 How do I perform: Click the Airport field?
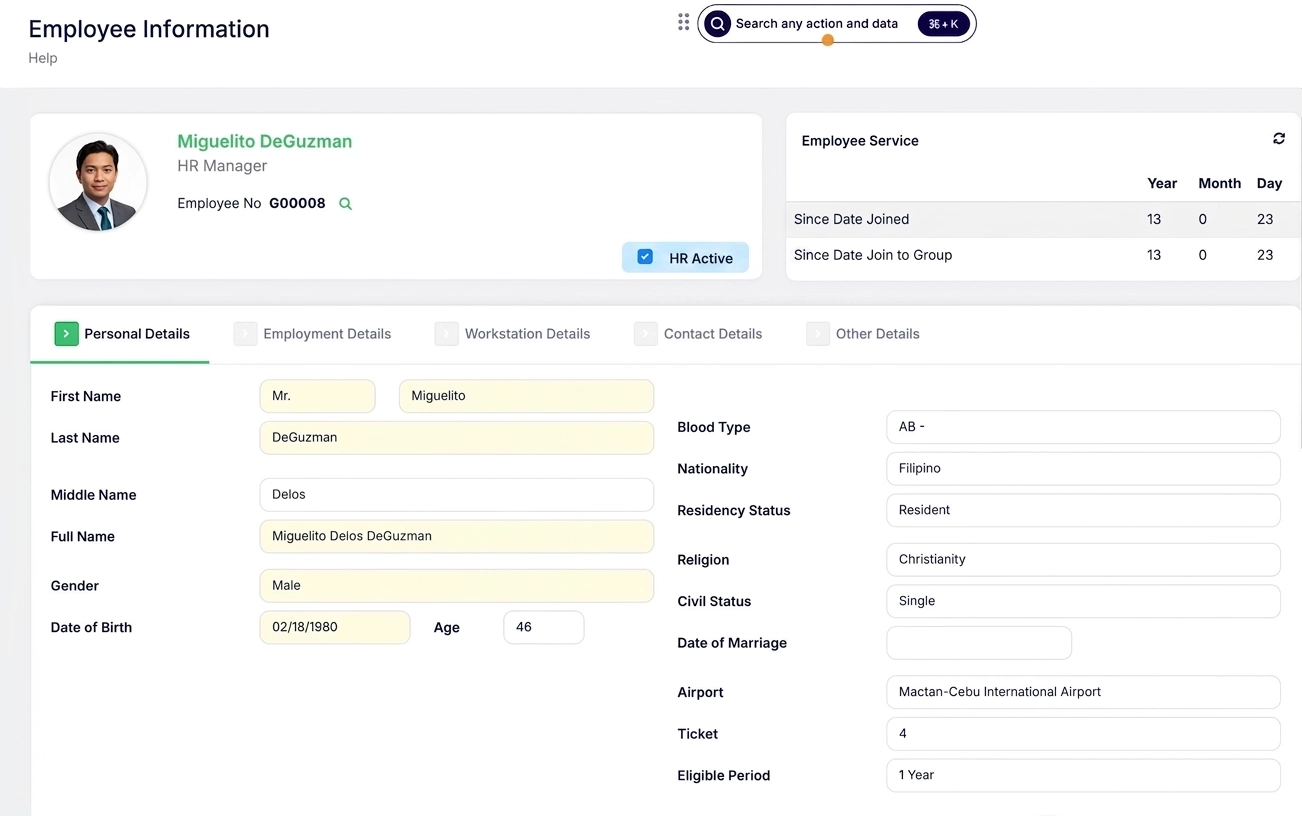point(1083,692)
